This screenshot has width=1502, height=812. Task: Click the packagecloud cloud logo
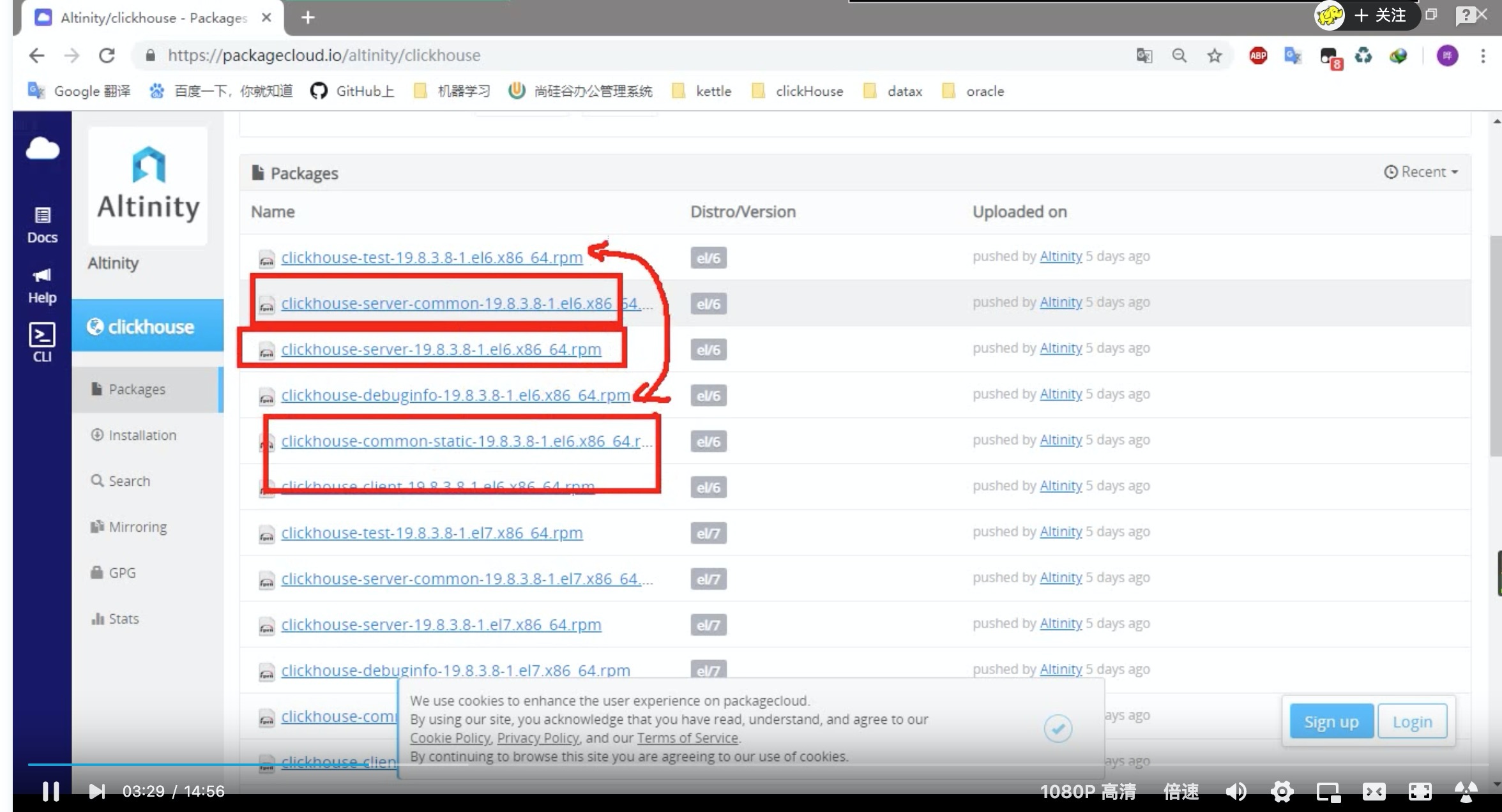click(42, 149)
